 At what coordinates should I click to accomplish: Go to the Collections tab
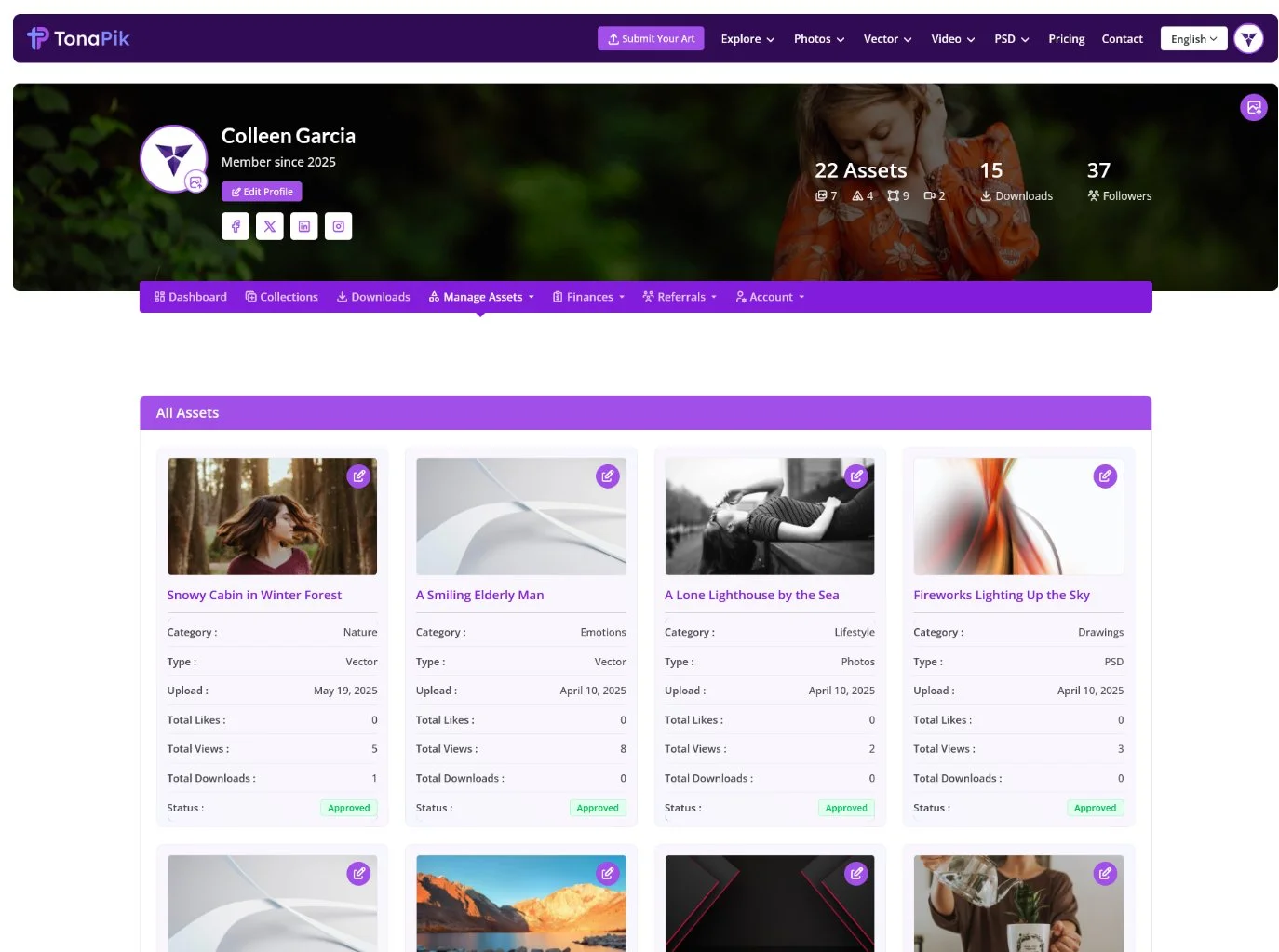[282, 297]
